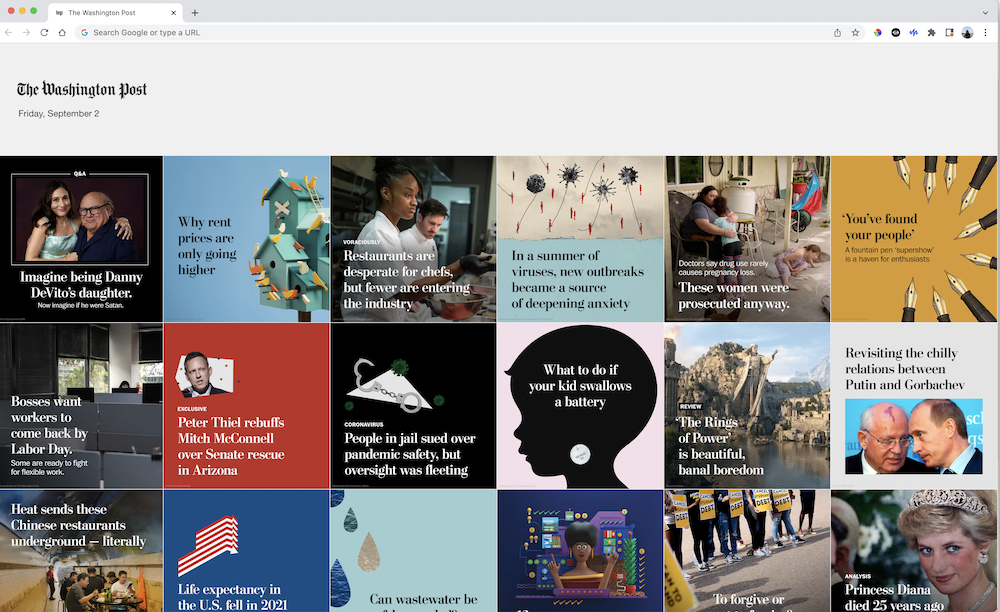1000x612 pixels.
Task: Select The Washington Post tab
Action: tap(116, 13)
